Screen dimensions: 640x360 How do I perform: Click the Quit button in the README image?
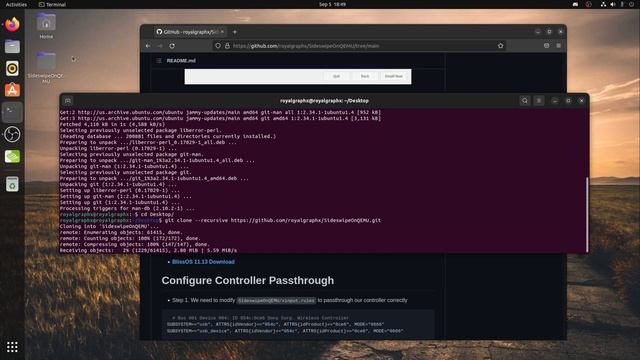point(336,76)
